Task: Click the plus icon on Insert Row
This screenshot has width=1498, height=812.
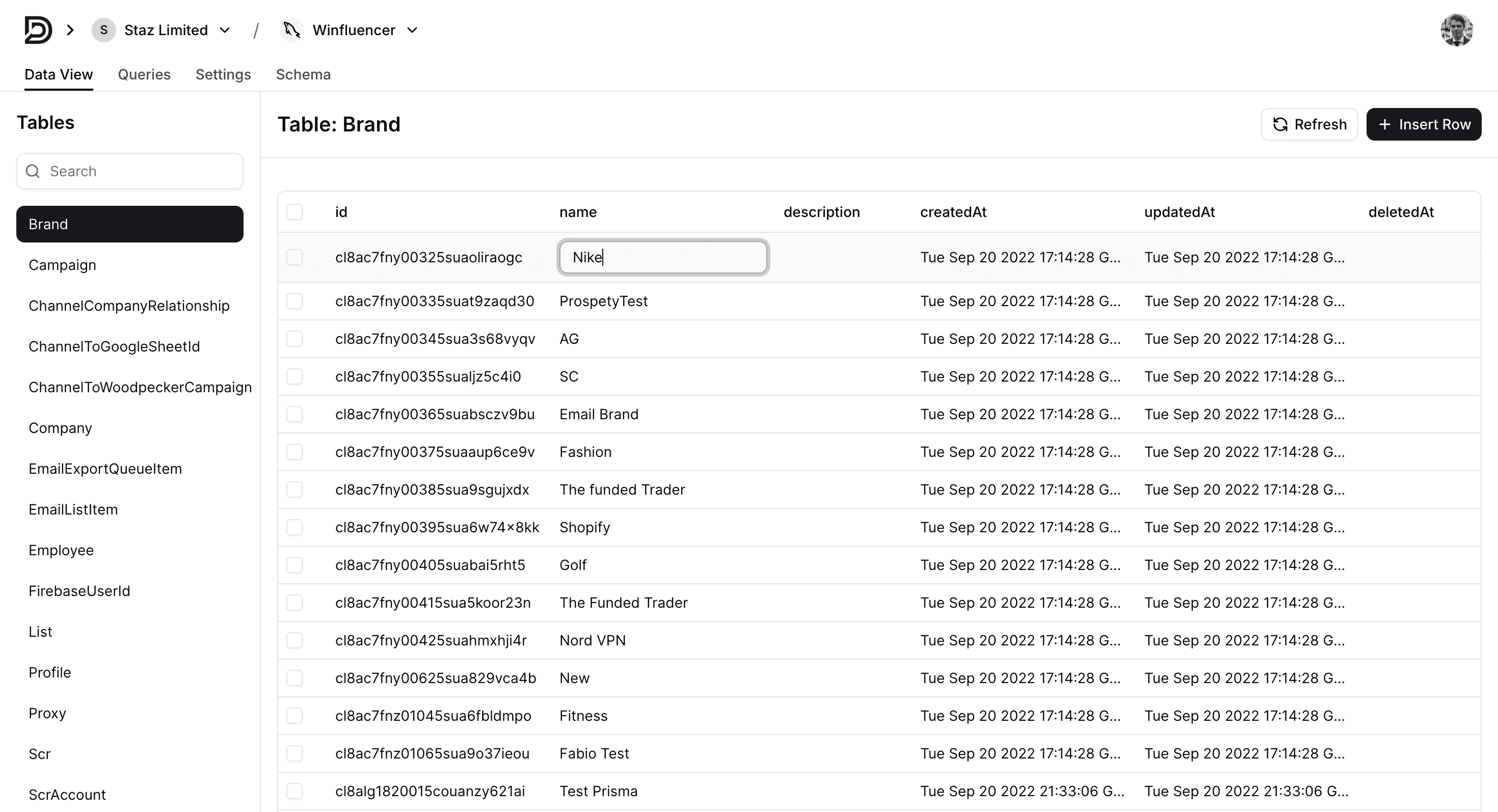Action: [1385, 124]
